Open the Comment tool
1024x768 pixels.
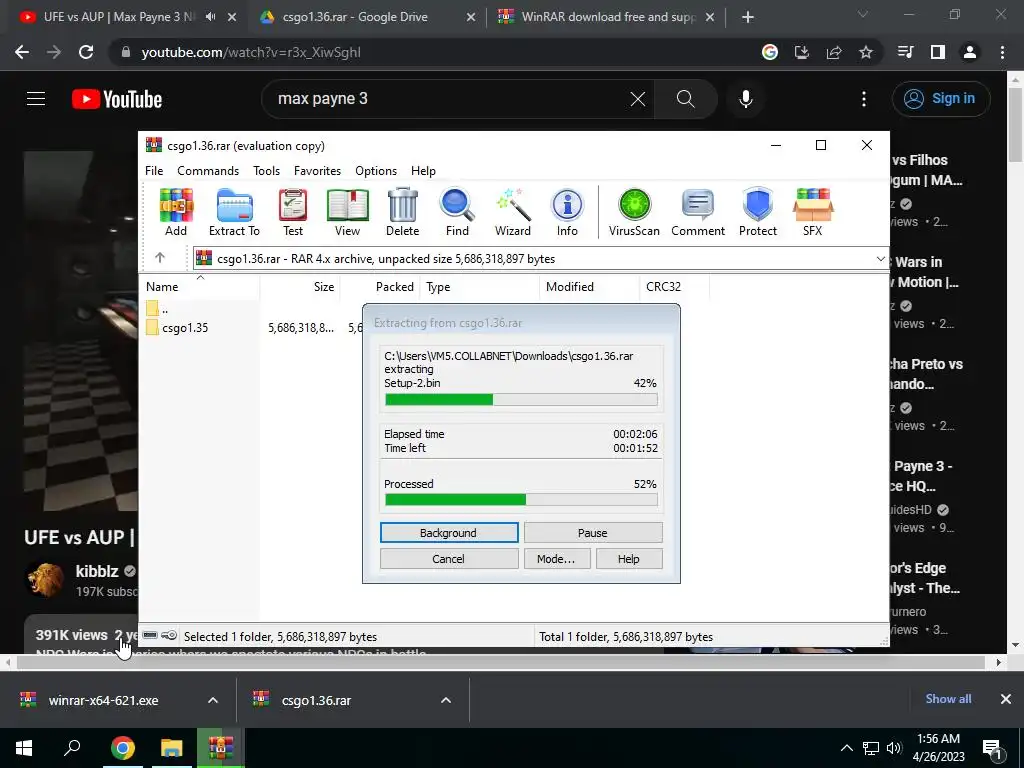[698, 212]
